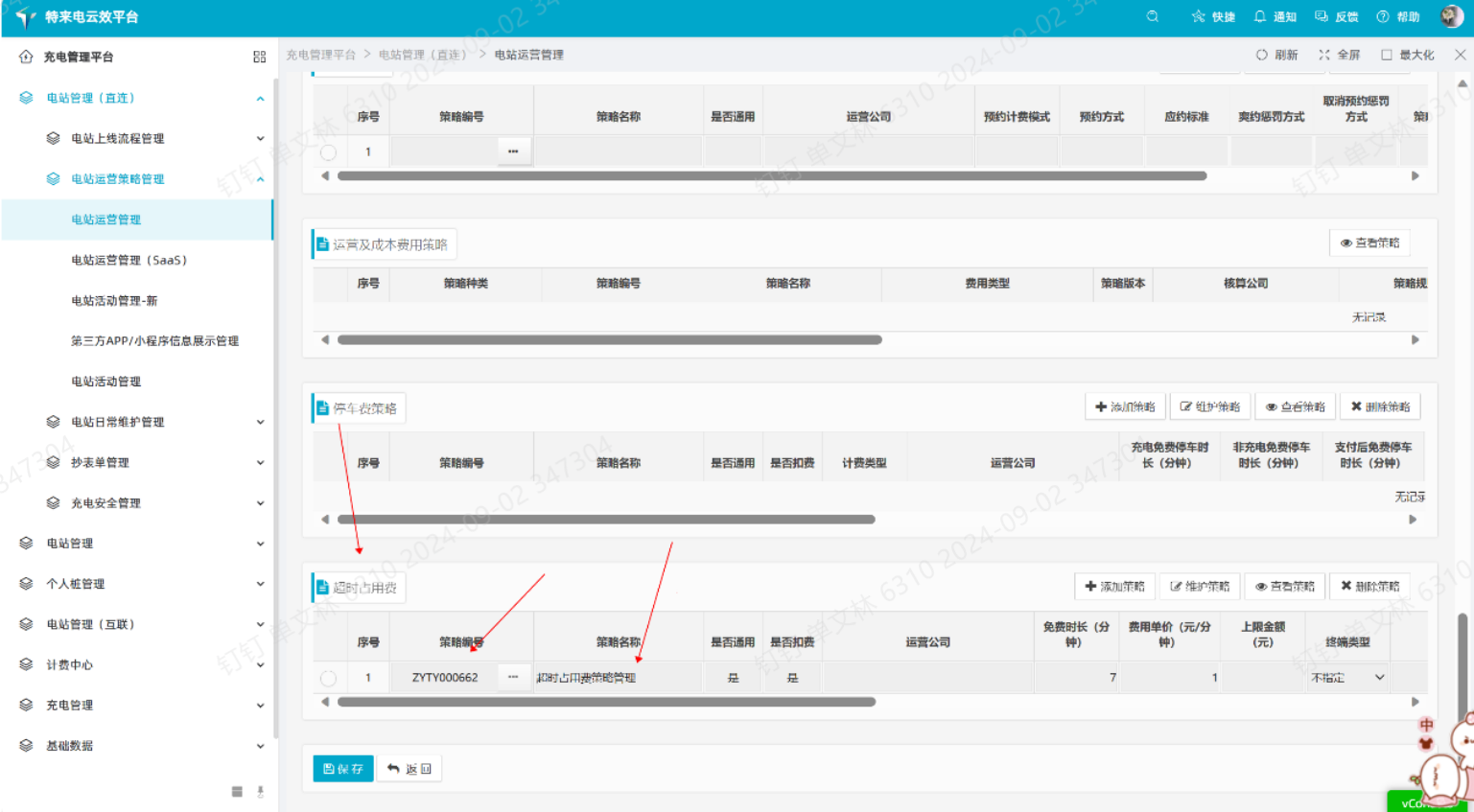Click the ellipsis button beside ZYTY000662

click(513, 678)
